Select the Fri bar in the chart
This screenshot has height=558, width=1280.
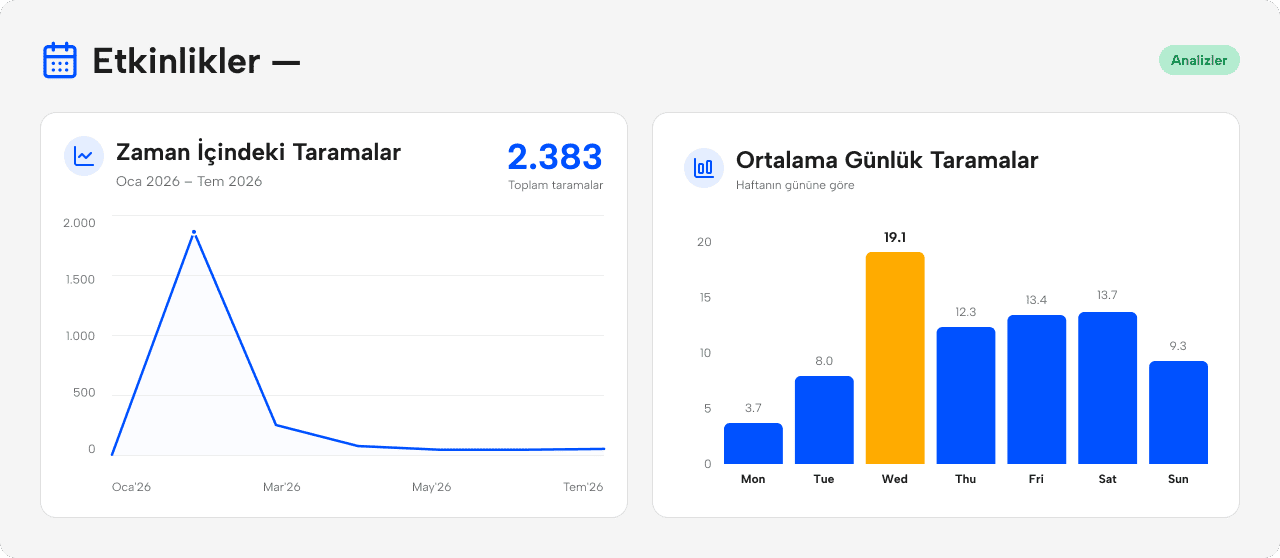click(1037, 389)
